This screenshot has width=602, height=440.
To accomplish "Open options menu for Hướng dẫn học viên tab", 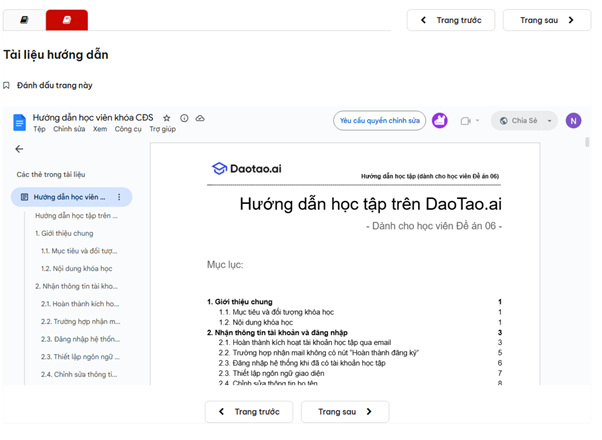I will [119, 197].
